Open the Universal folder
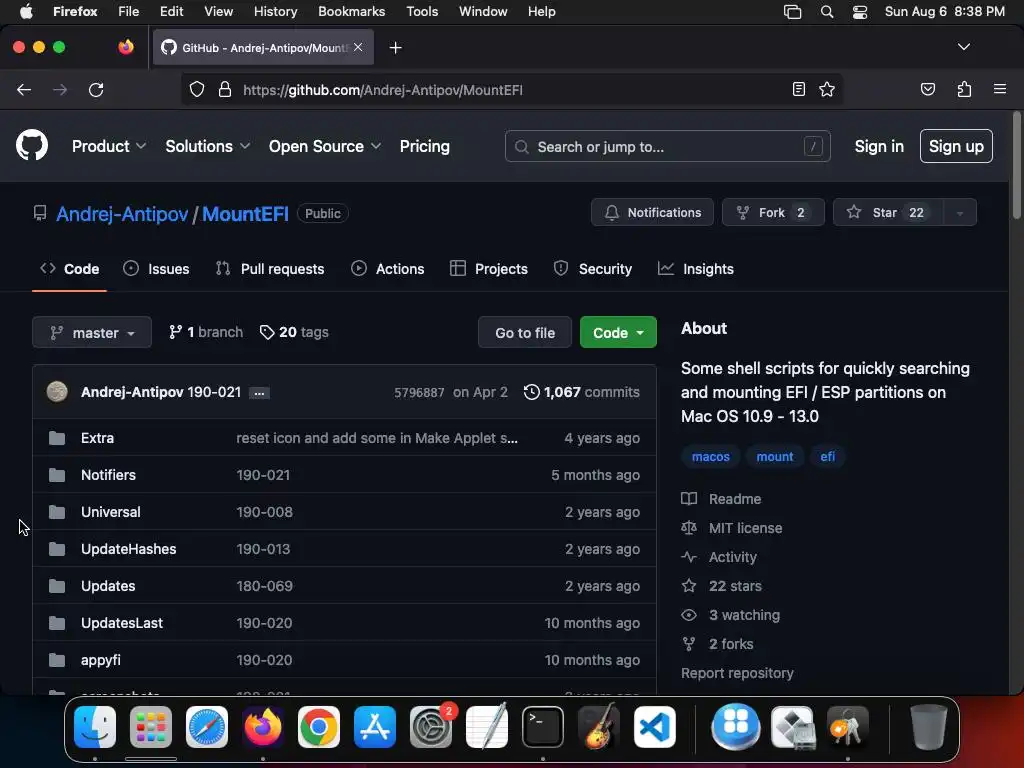The image size is (1024, 768). coord(110,512)
